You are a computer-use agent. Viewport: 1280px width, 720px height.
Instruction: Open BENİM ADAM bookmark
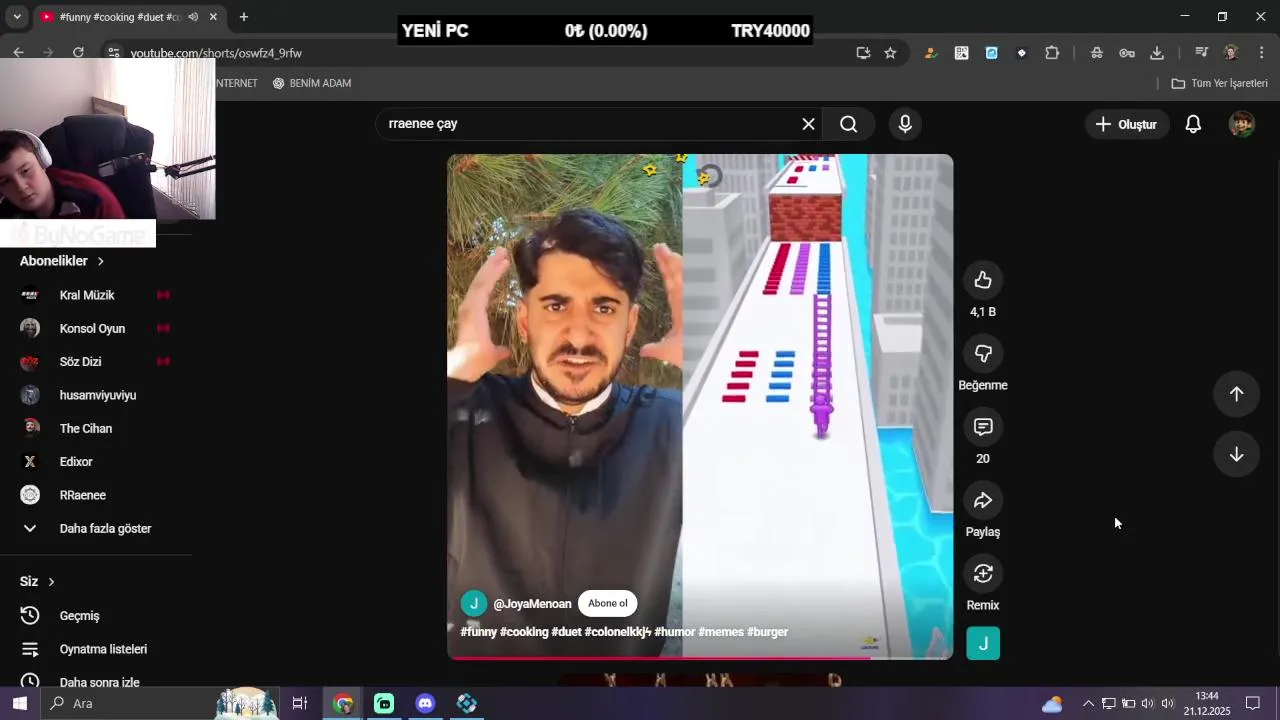(x=312, y=83)
